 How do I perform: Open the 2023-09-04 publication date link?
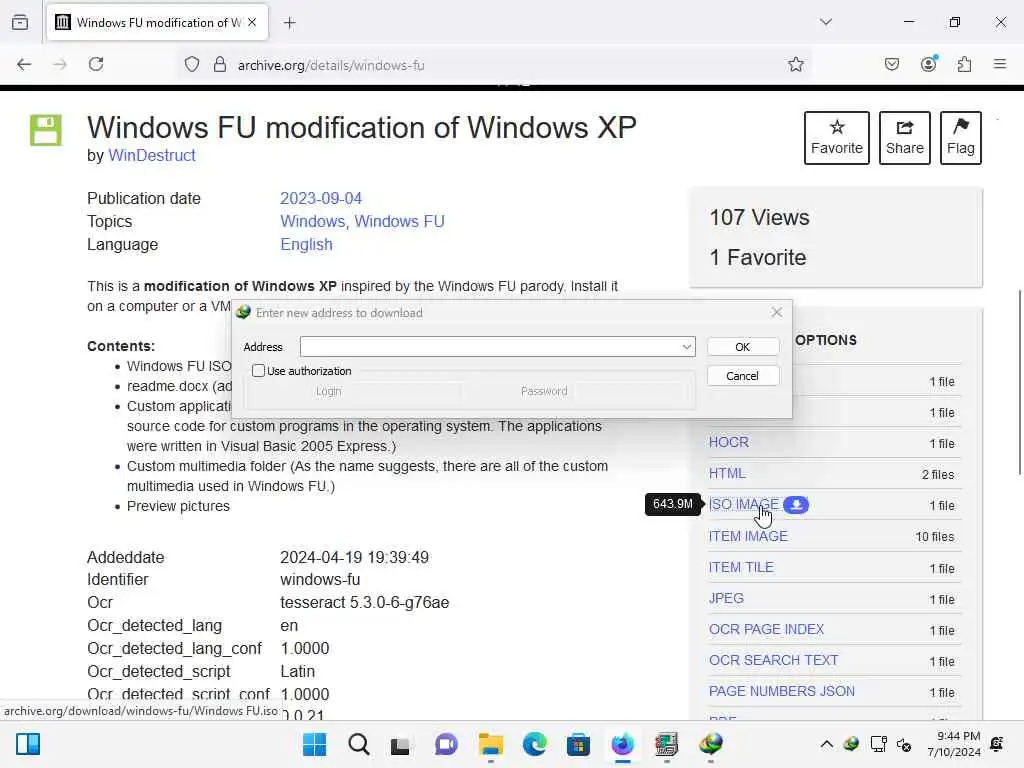coord(321,199)
